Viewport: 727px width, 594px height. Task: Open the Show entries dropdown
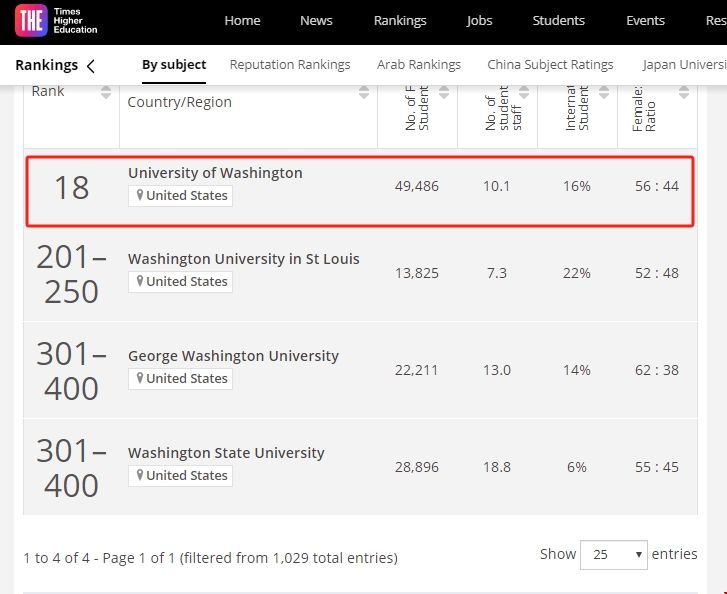point(613,554)
